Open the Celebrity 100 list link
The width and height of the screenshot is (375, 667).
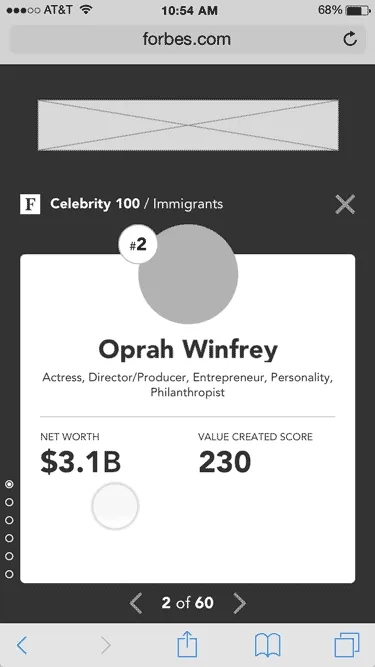coord(95,204)
